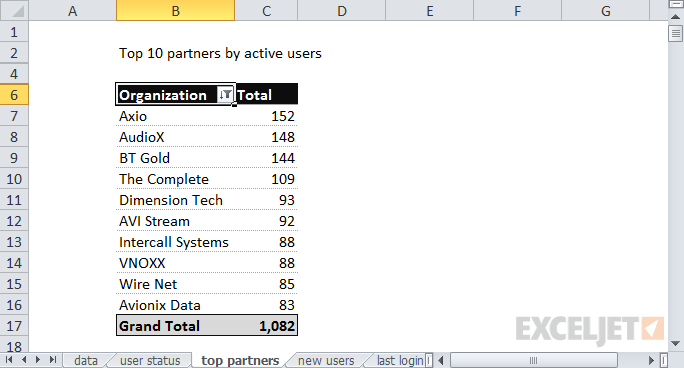
Task: Click the horizontal scrollbar thumb
Action: click(x=534, y=360)
